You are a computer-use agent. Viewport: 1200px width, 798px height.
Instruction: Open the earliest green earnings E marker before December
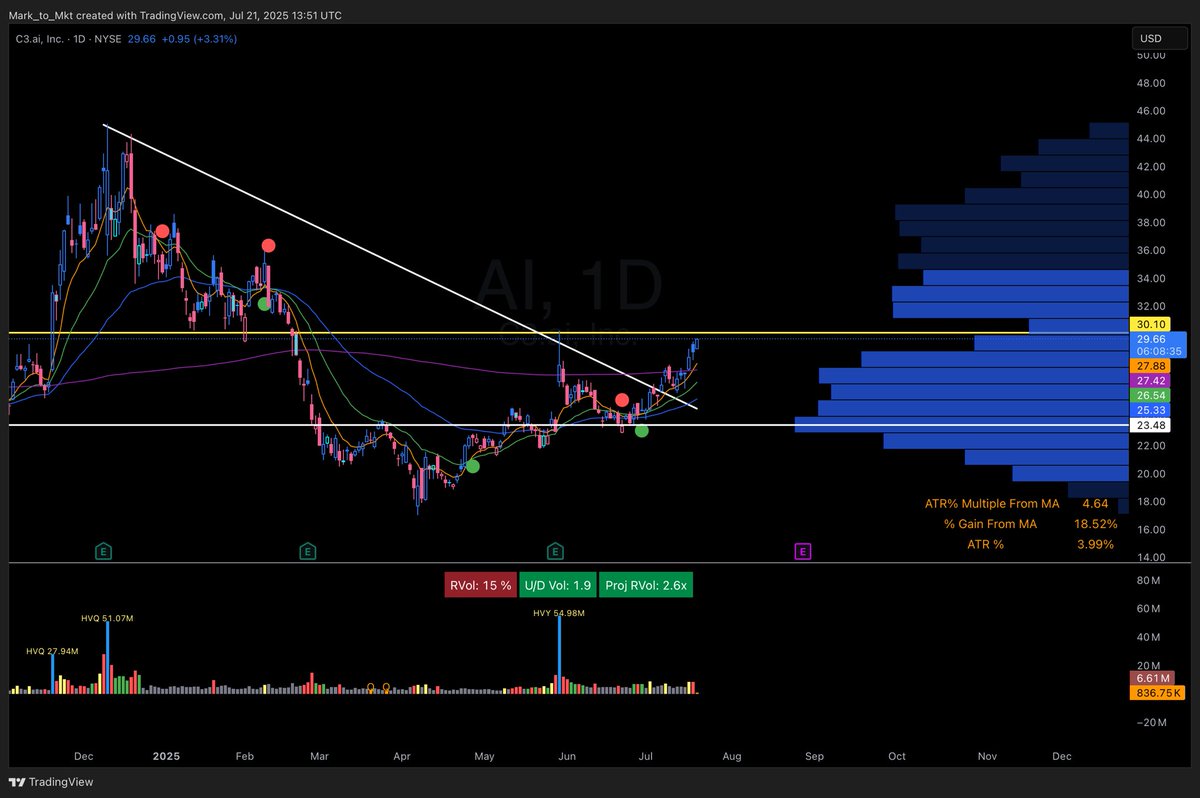click(102, 551)
